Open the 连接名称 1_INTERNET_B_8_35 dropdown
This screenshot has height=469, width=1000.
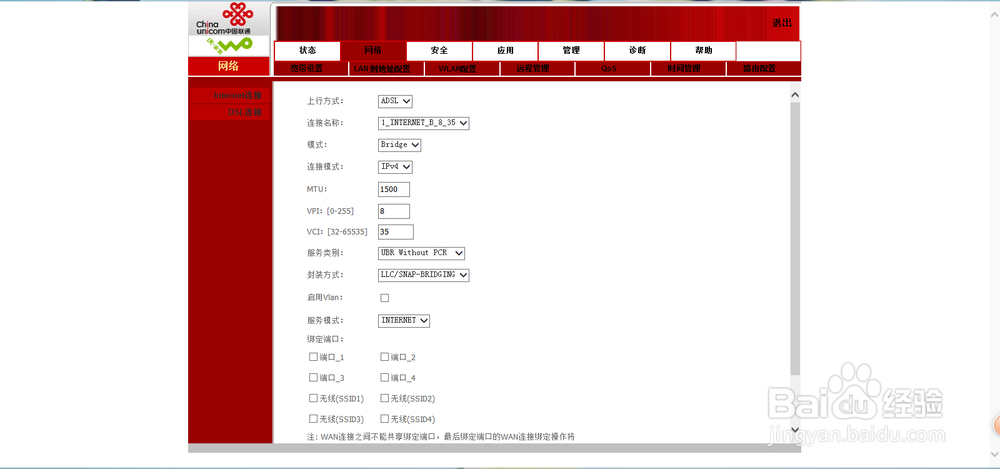tap(423, 123)
